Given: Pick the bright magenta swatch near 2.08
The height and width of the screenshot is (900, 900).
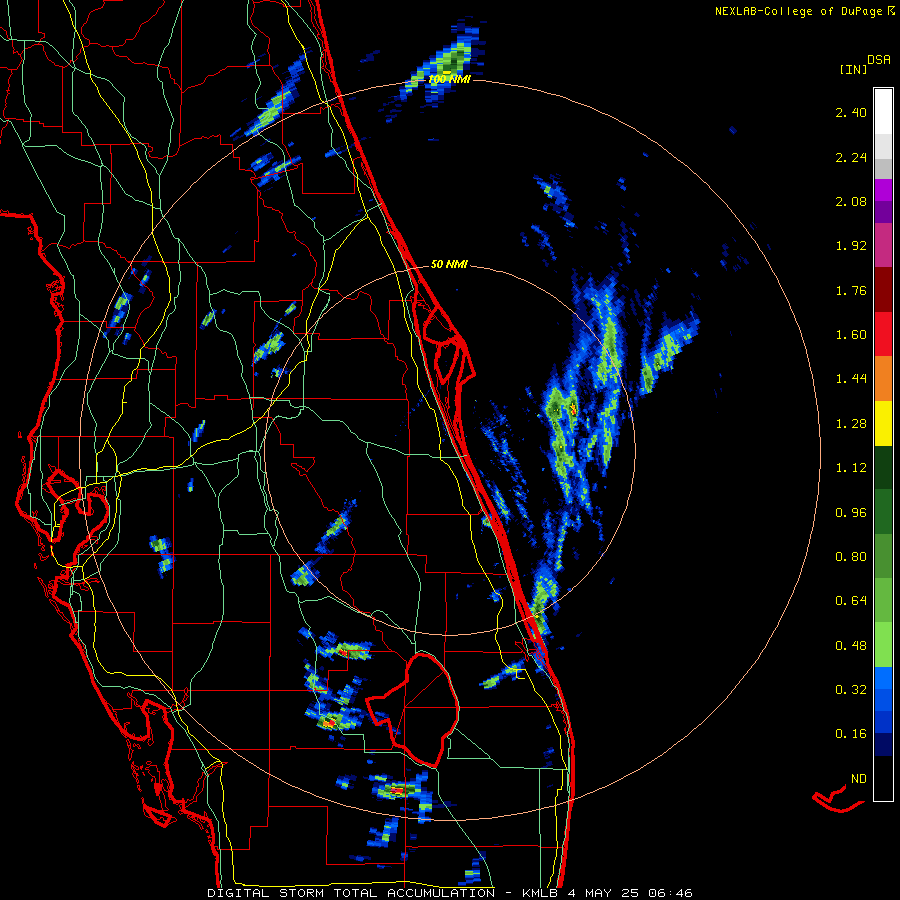Looking at the screenshot, I should pyautogui.click(x=883, y=190).
